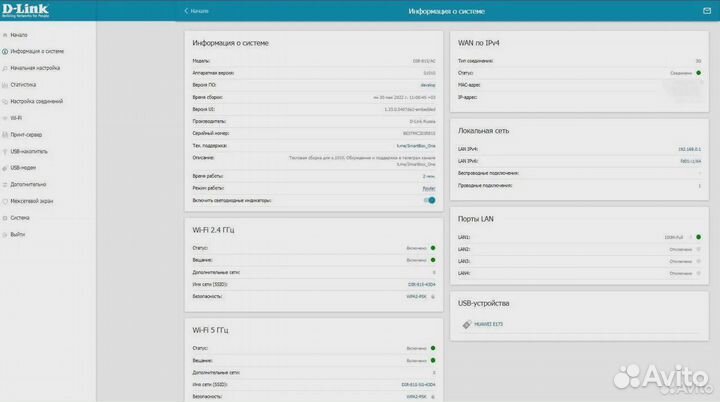This screenshot has height=402, width=720.
Task: Click the Межсетевой экран shield icon
Action: point(5,200)
